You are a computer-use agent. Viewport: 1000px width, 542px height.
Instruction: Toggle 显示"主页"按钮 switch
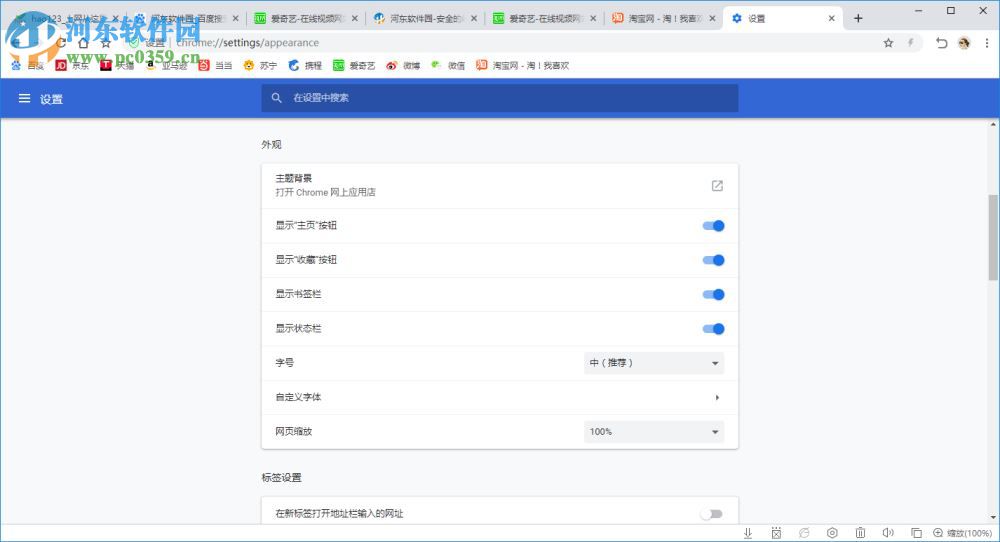(713, 226)
